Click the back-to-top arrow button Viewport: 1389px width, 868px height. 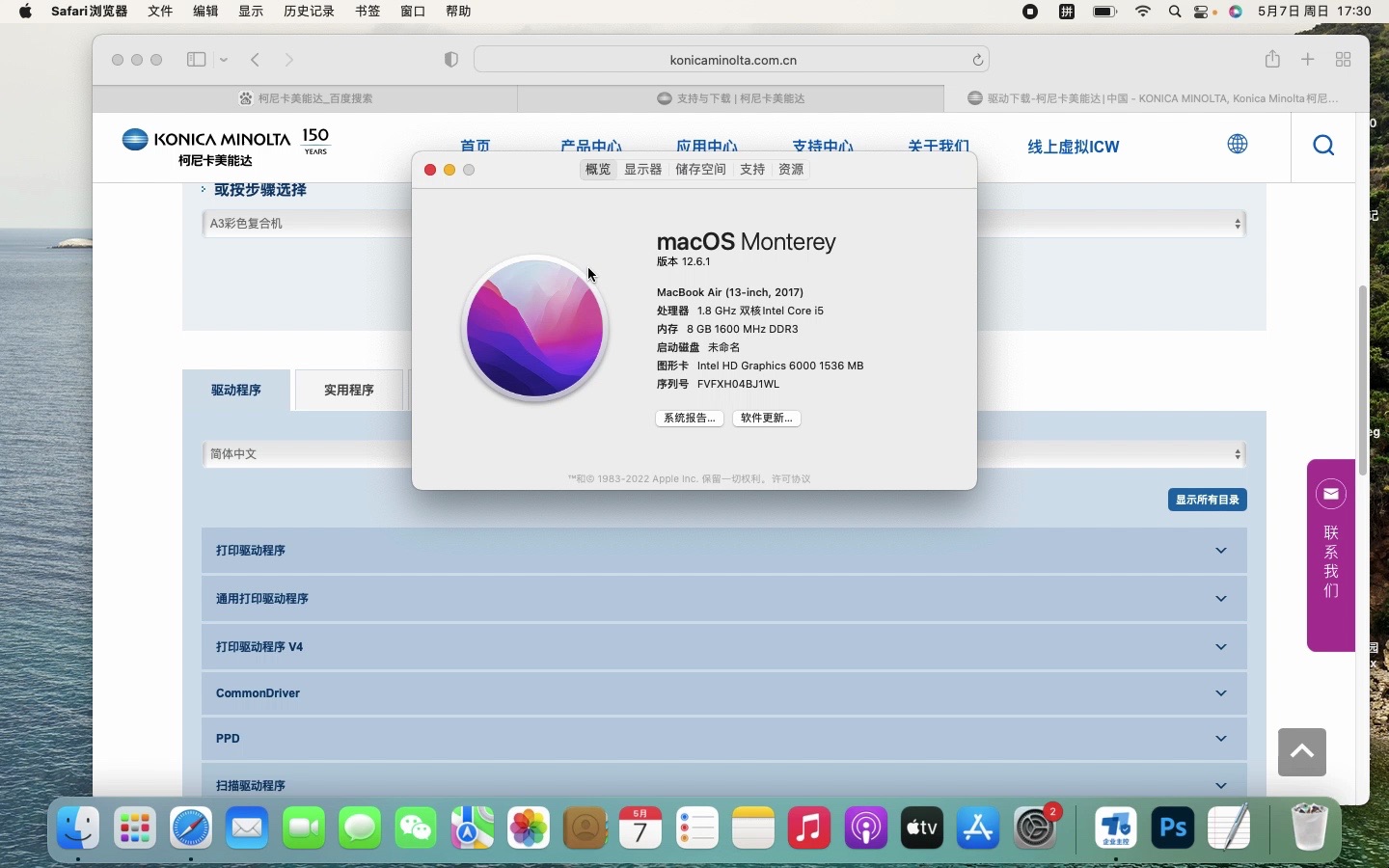coord(1302,752)
